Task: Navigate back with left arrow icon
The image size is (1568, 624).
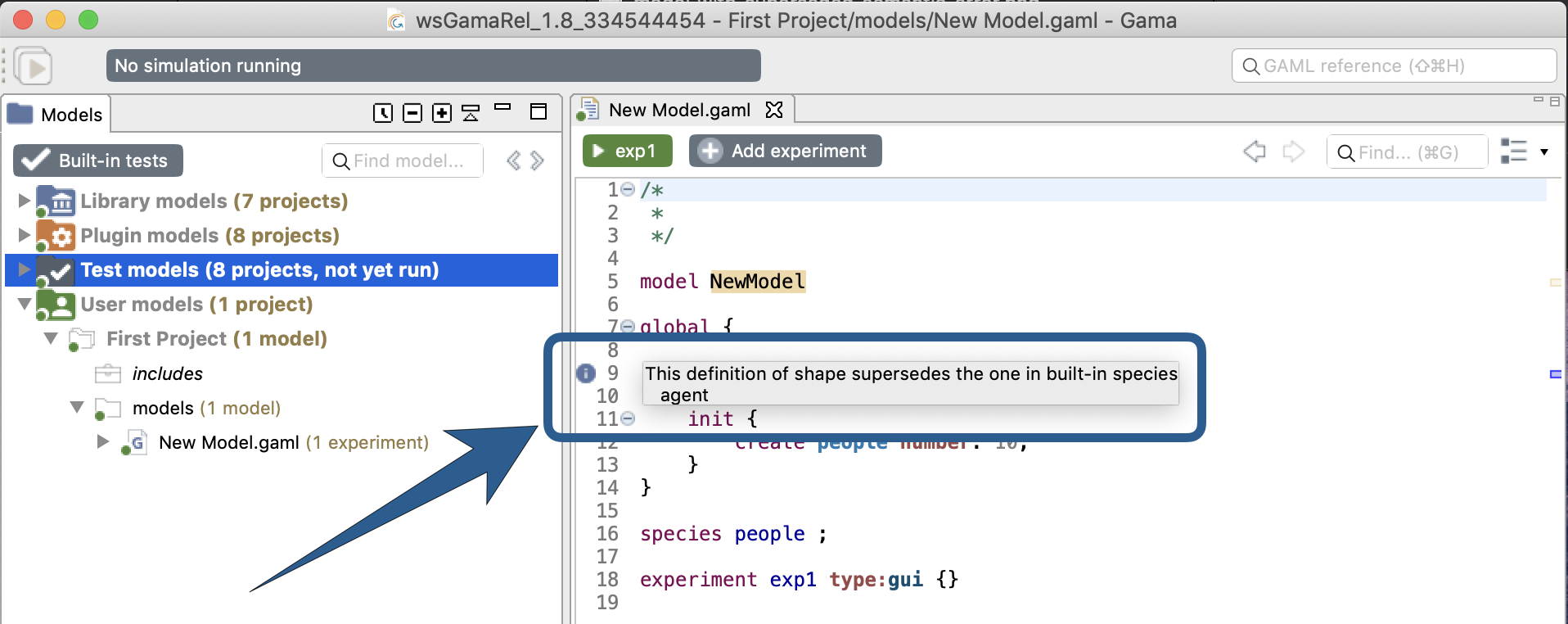Action: [x=1255, y=151]
